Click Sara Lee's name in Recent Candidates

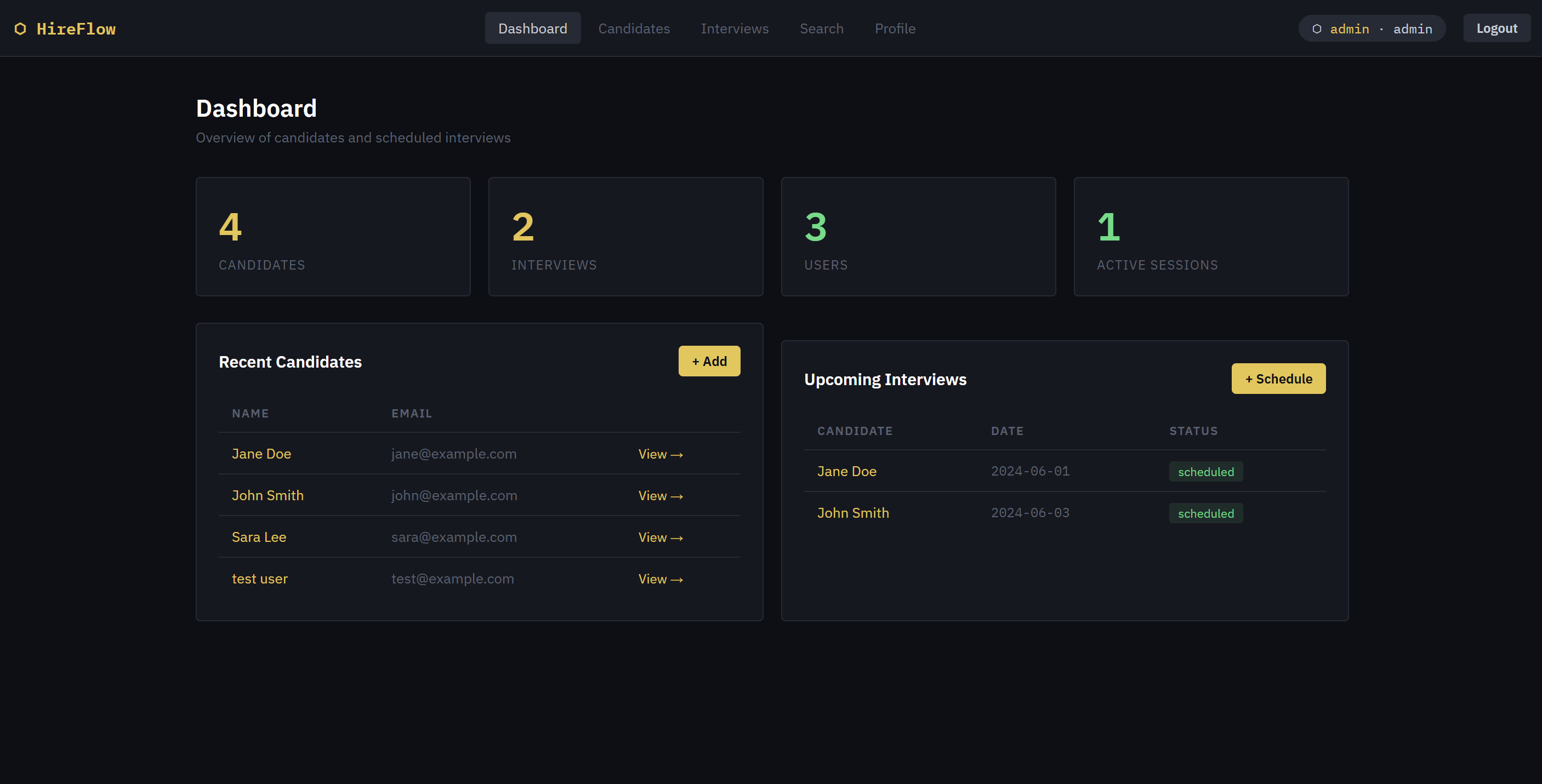(x=259, y=537)
